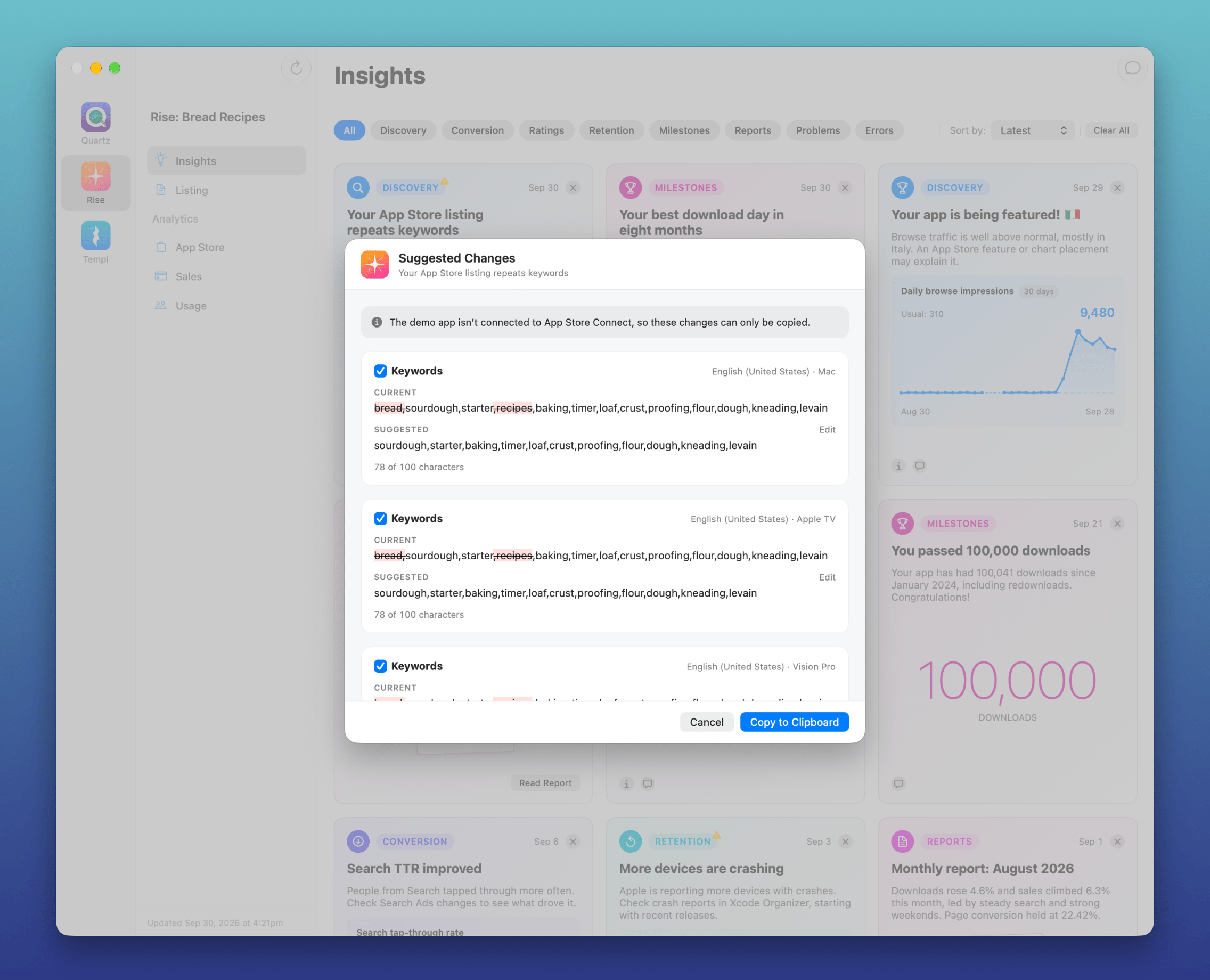Click the refresh icon in the sidebar header
The image size is (1210, 980).
click(296, 68)
